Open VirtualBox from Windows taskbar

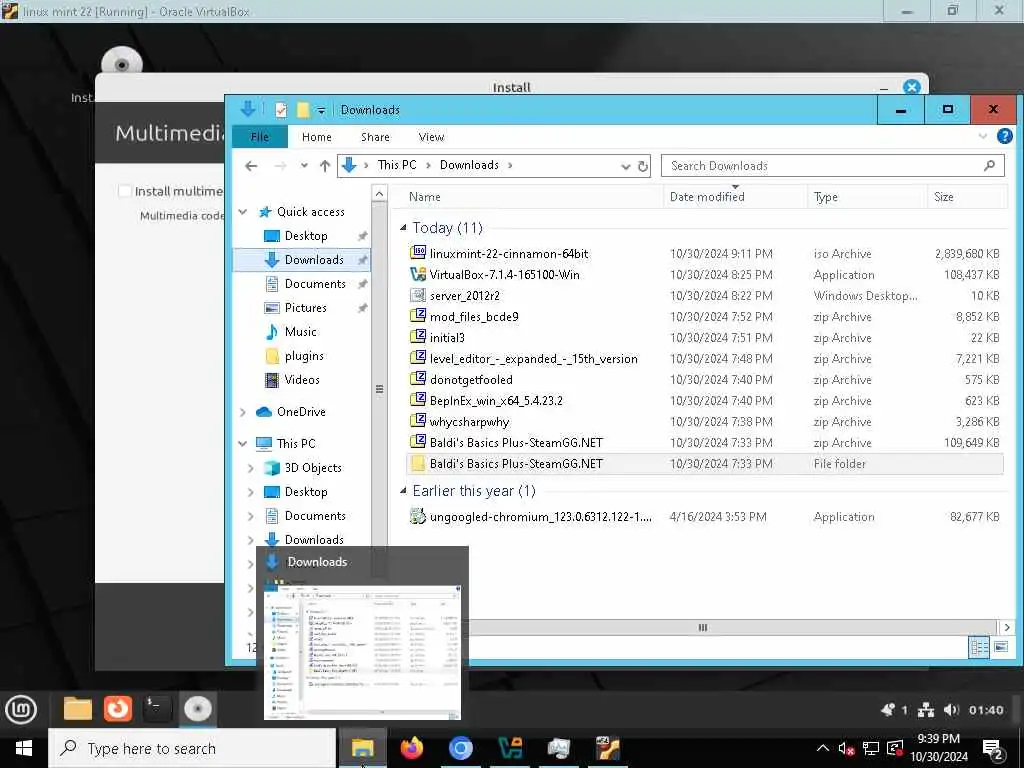point(509,748)
